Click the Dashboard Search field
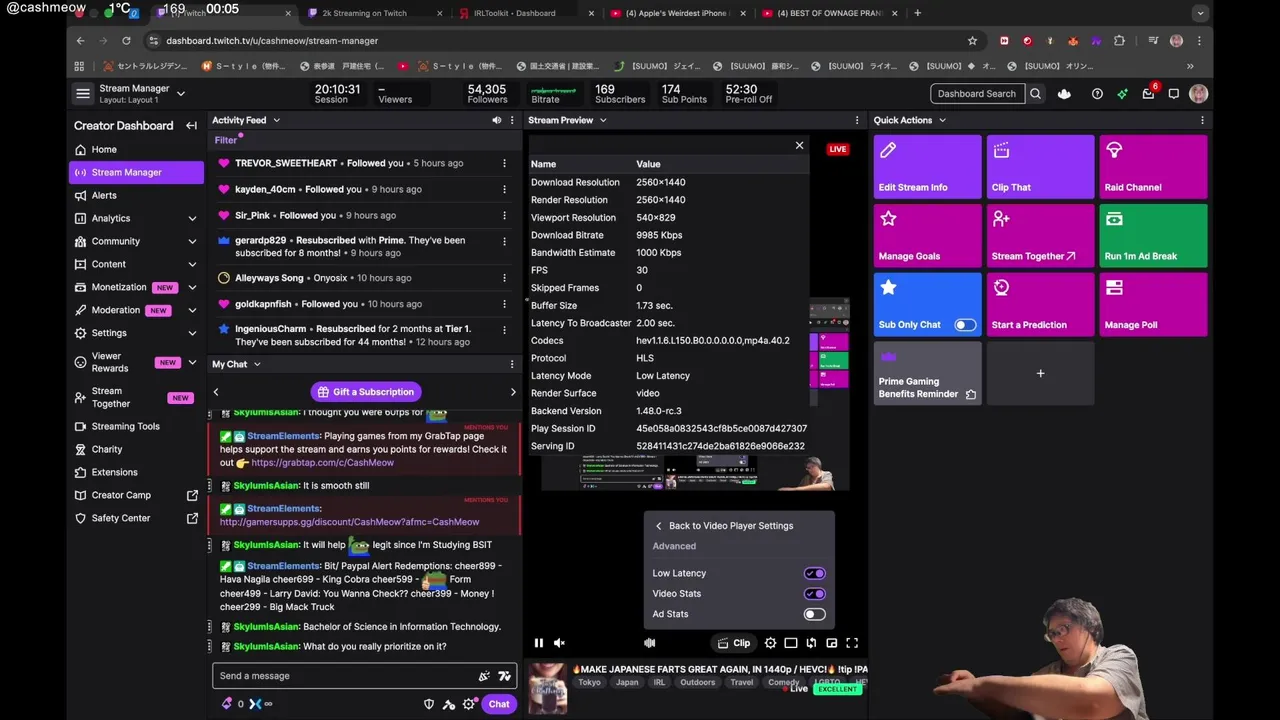This screenshot has height=720, width=1280. [977, 94]
